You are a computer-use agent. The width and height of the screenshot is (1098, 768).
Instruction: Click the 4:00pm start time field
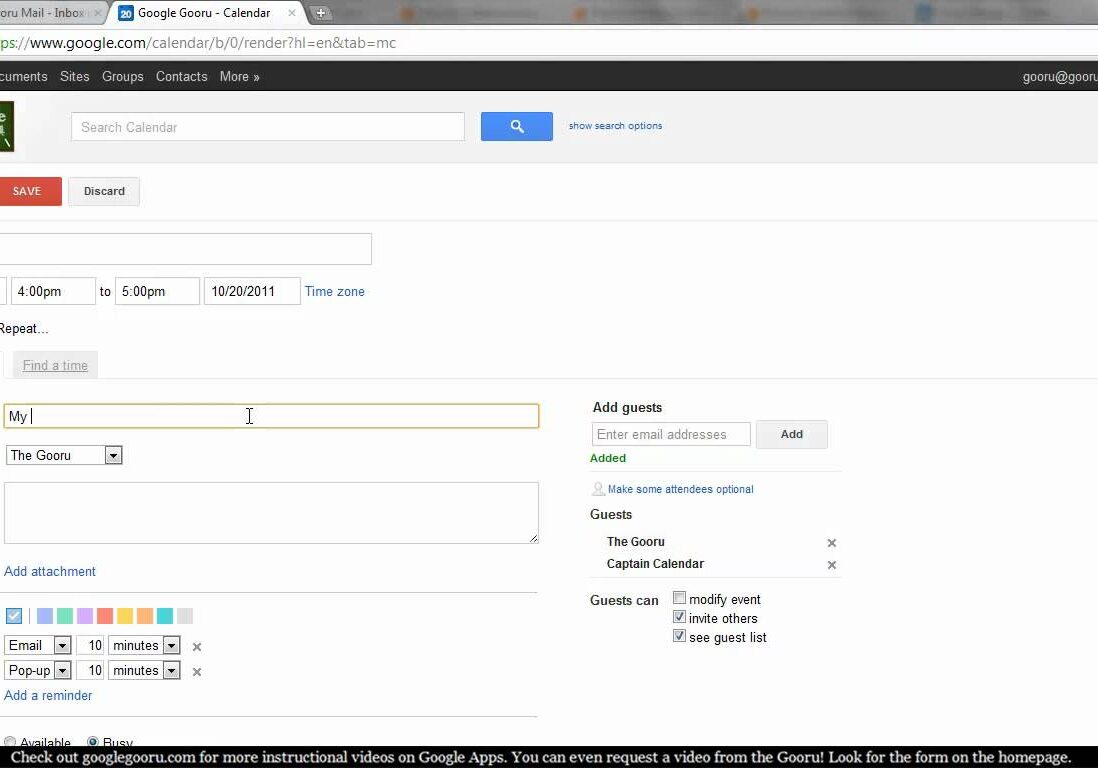[x=53, y=291]
